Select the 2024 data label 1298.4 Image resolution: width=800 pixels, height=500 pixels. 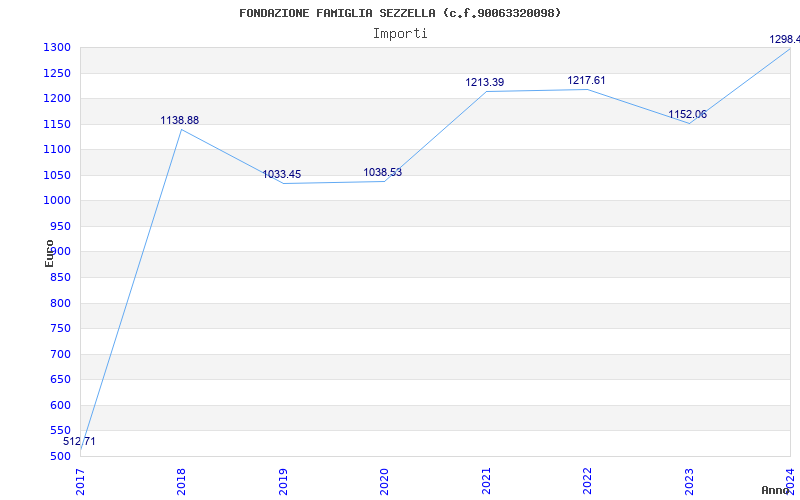(785, 39)
